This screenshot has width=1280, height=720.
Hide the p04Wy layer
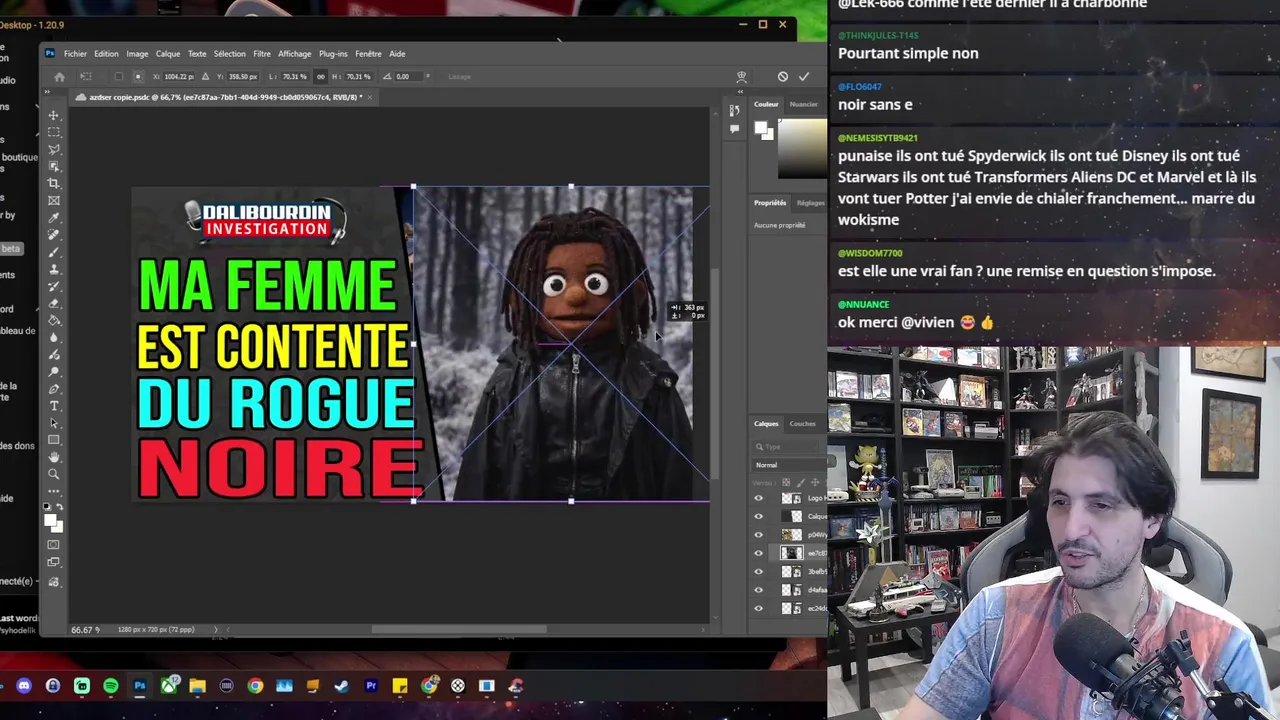[x=758, y=535]
